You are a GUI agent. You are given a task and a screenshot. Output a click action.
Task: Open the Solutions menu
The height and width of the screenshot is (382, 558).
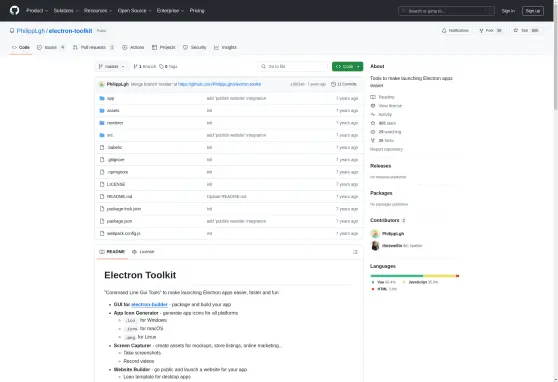66,11
